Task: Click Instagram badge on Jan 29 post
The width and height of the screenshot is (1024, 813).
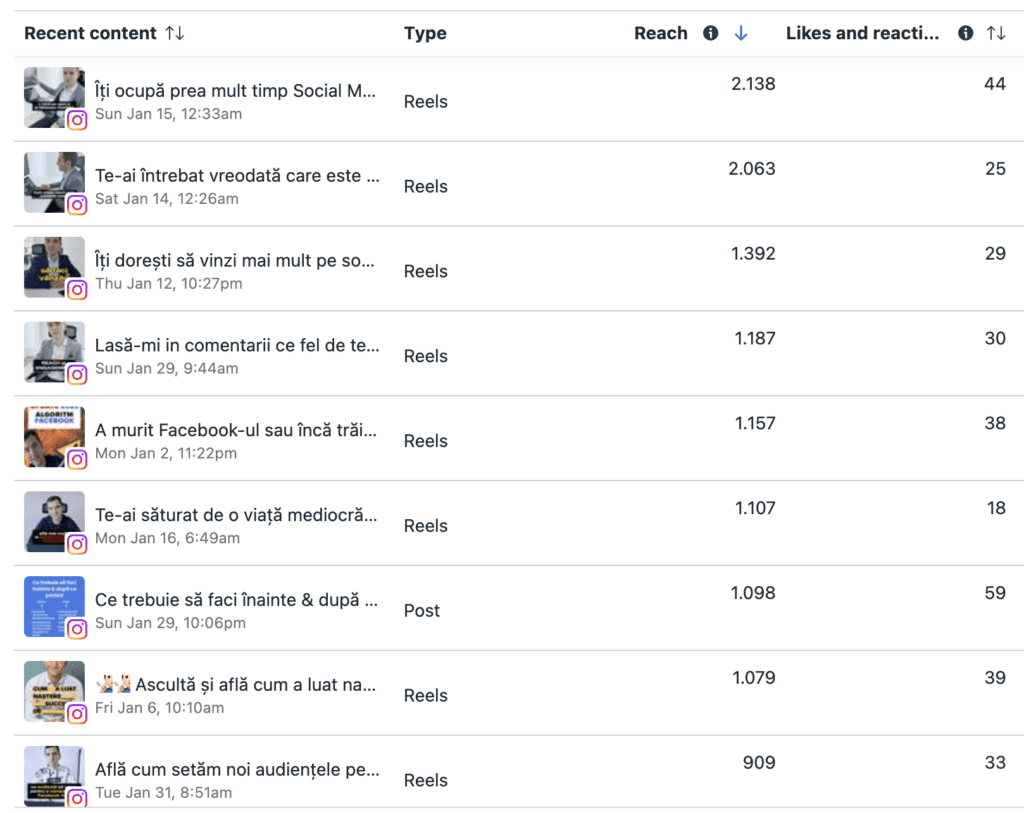Action: point(77,629)
